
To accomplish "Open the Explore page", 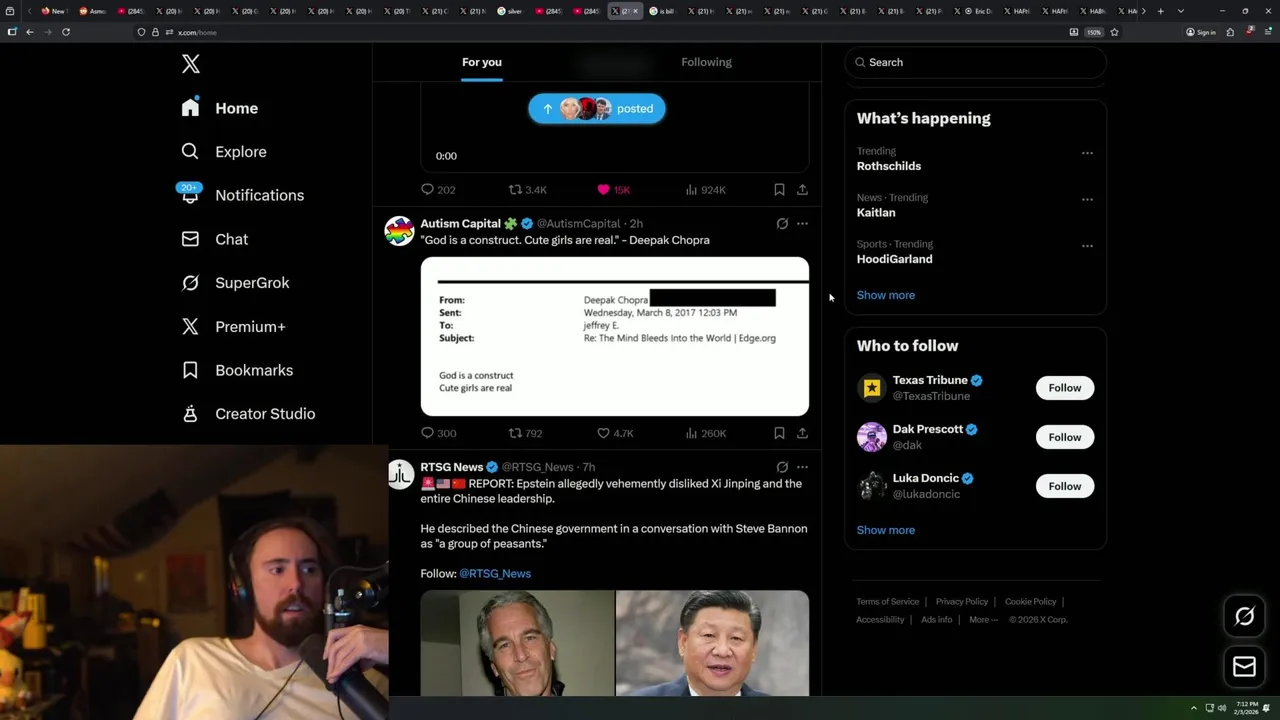I will [x=224, y=152].
